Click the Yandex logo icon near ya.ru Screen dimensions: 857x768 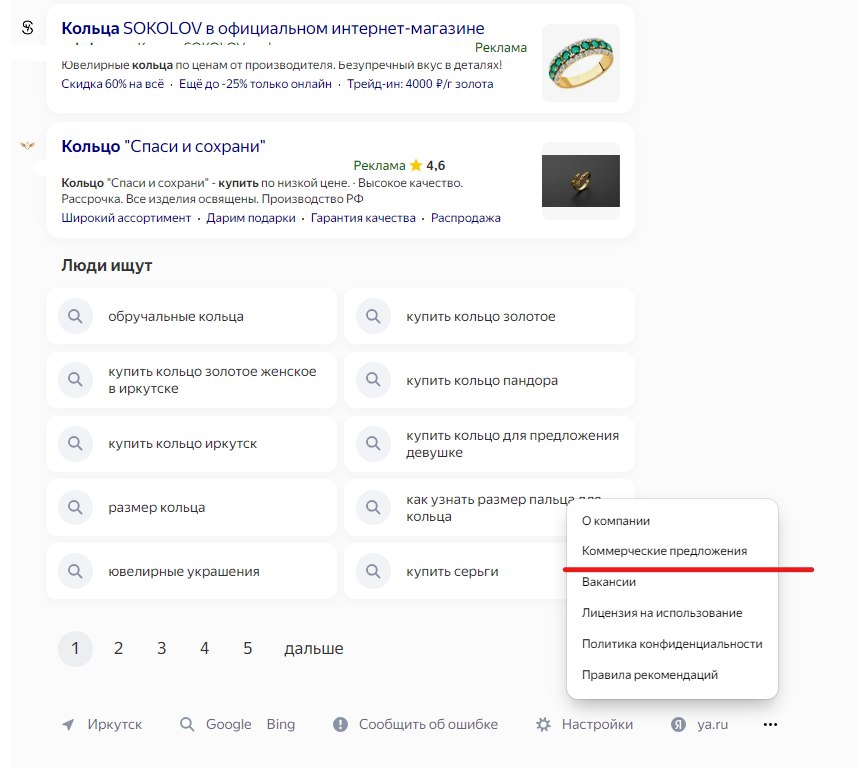tap(678, 725)
